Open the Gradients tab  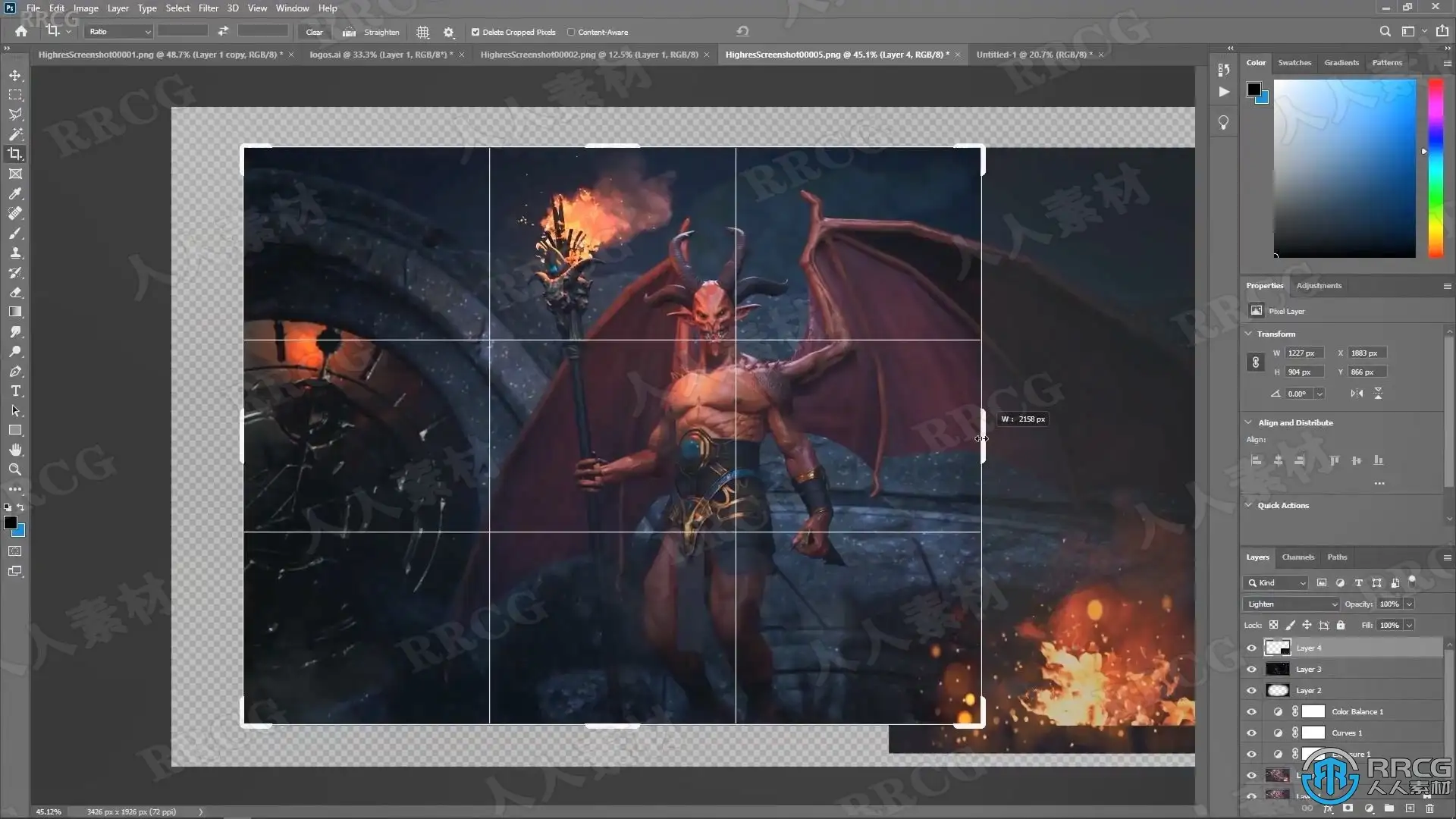(x=1341, y=62)
